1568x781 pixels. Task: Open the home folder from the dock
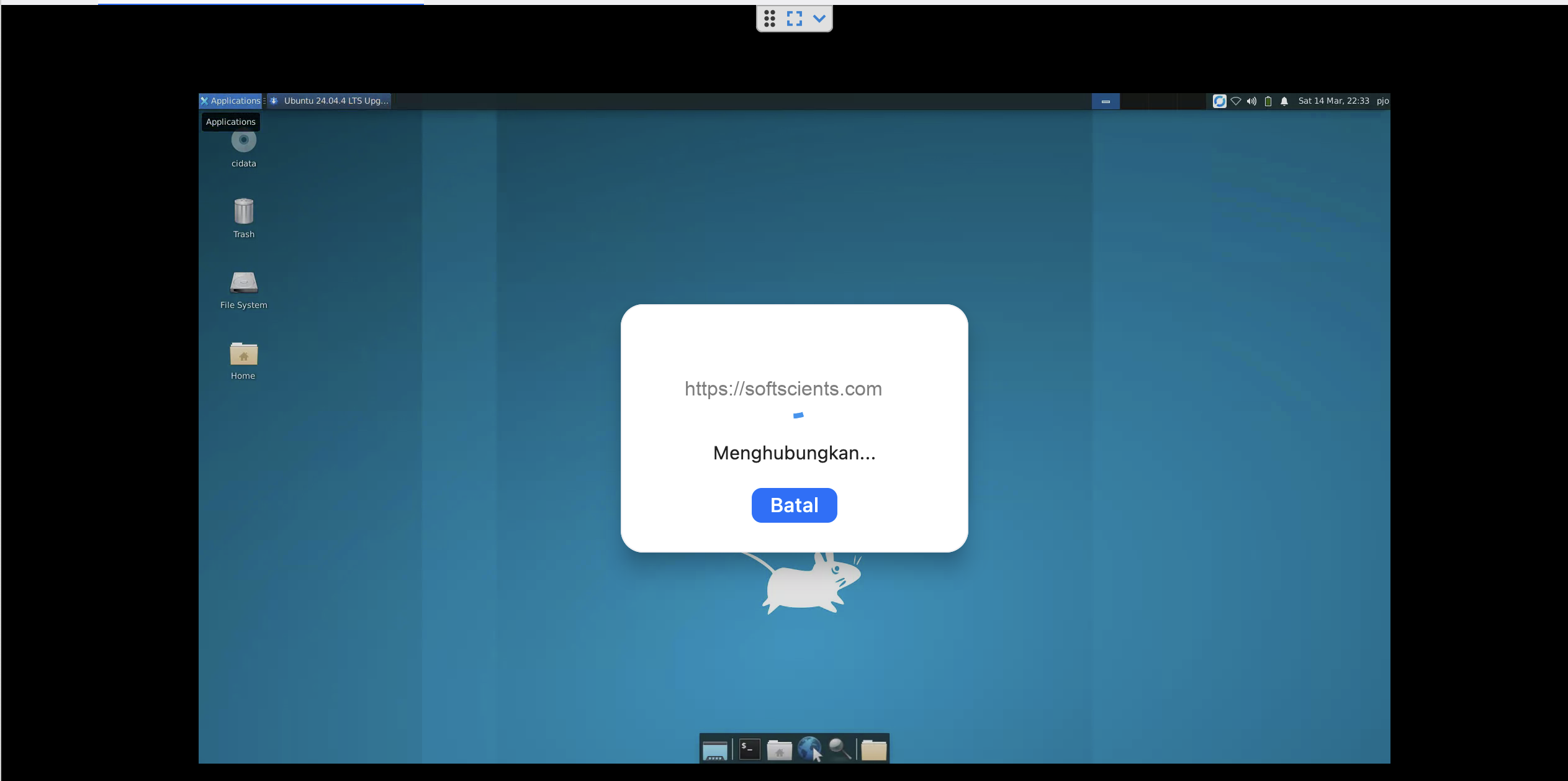[x=779, y=750]
